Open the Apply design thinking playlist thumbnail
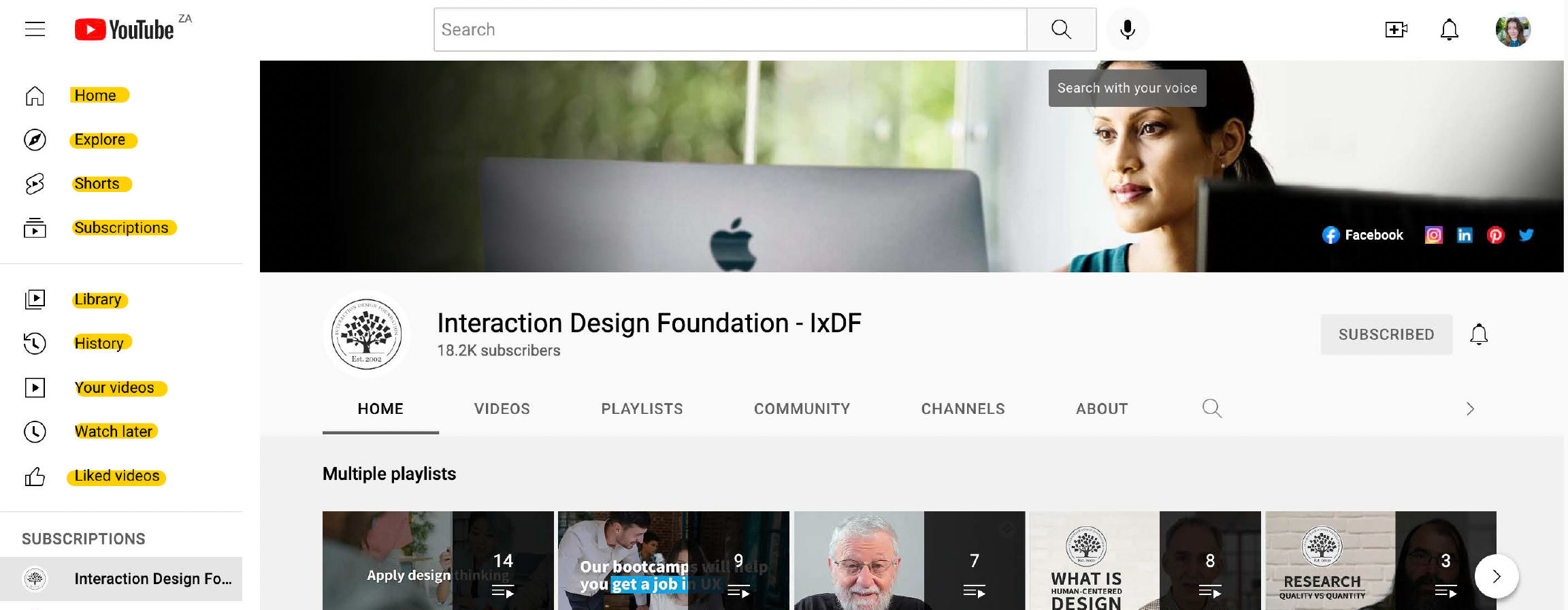The image size is (1568, 610). (438, 560)
